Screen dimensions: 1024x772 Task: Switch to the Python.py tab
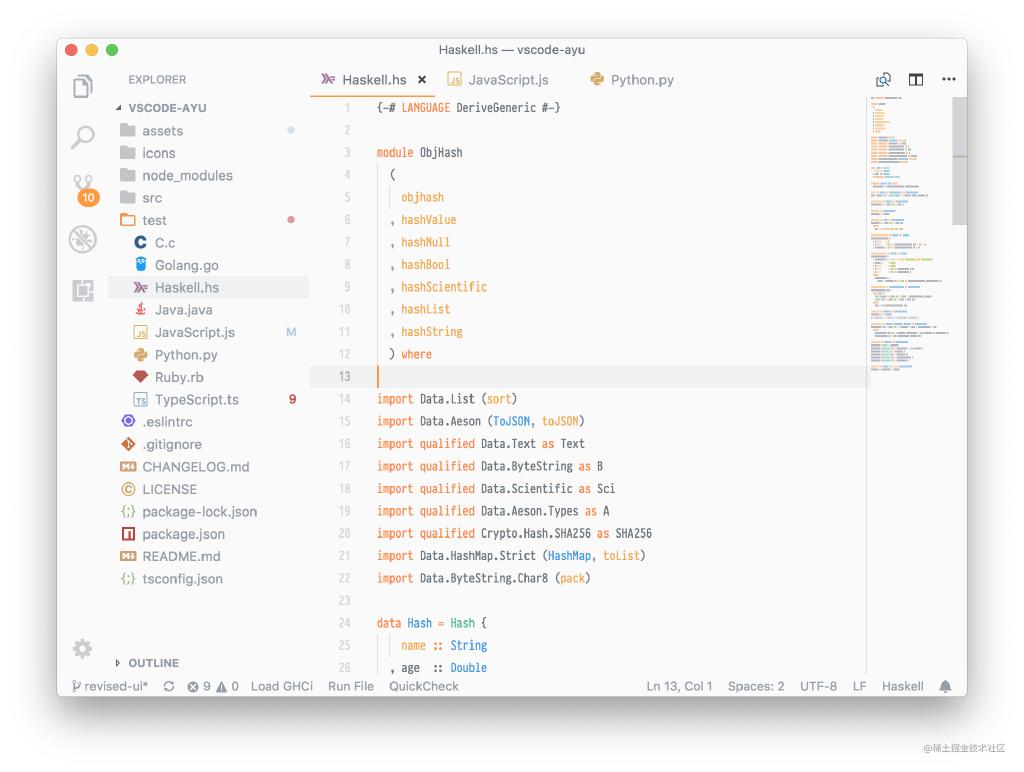click(x=641, y=80)
